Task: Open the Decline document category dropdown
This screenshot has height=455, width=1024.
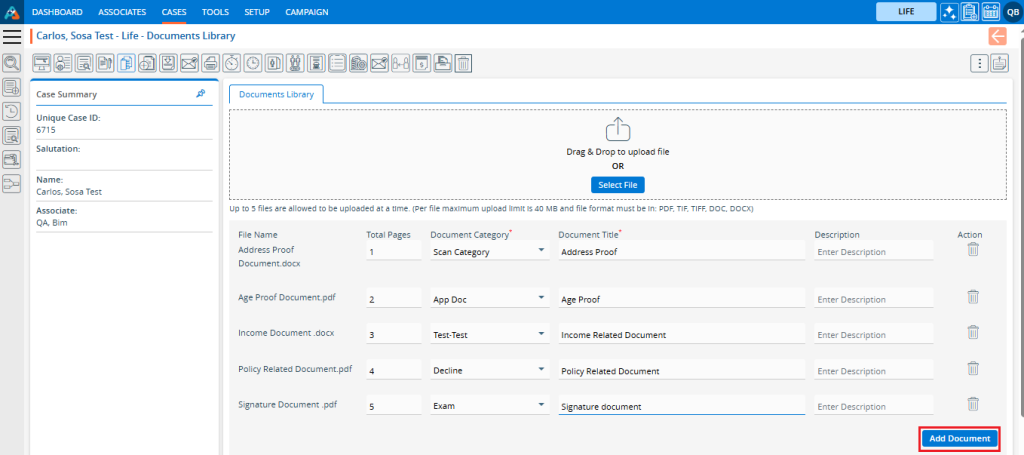Action: click(488, 370)
